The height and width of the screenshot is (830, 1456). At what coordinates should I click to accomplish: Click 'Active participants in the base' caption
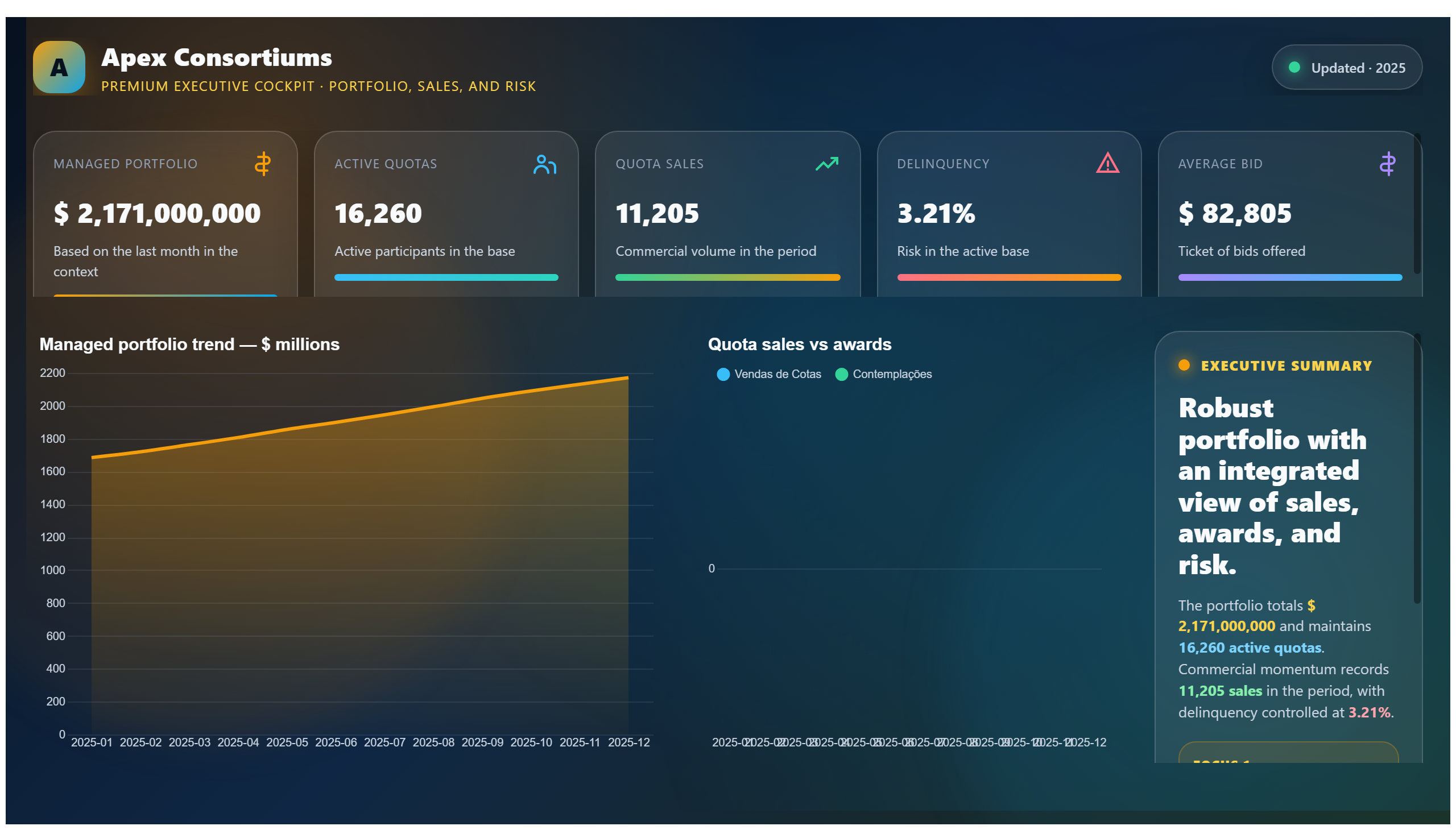pyautogui.click(x=424, y=251)
